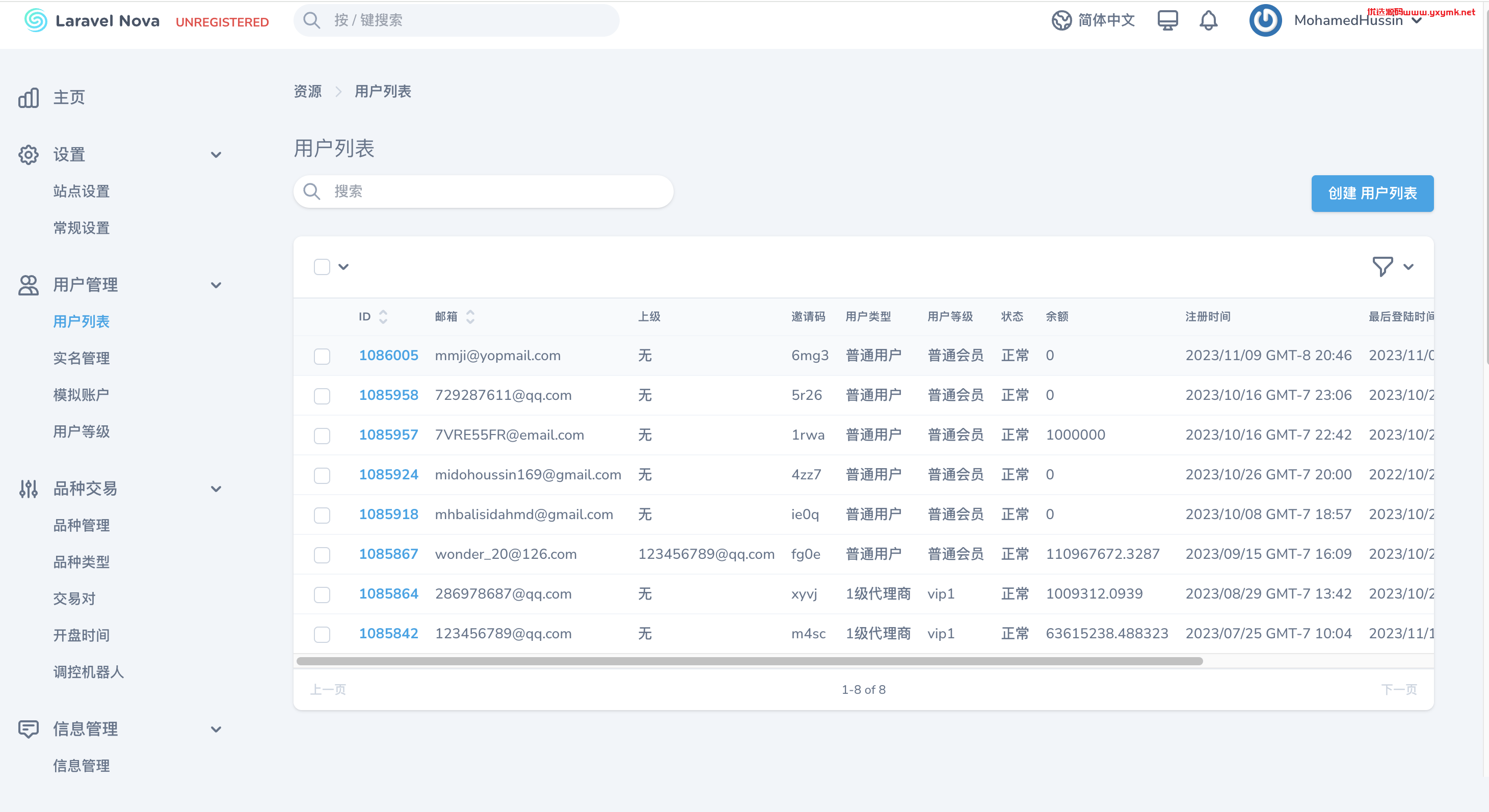Click the monitor theme icon
Image resolution: width=1489 pixels, height=812 pixels.
pyautogui.click(x=1167, y=21)
